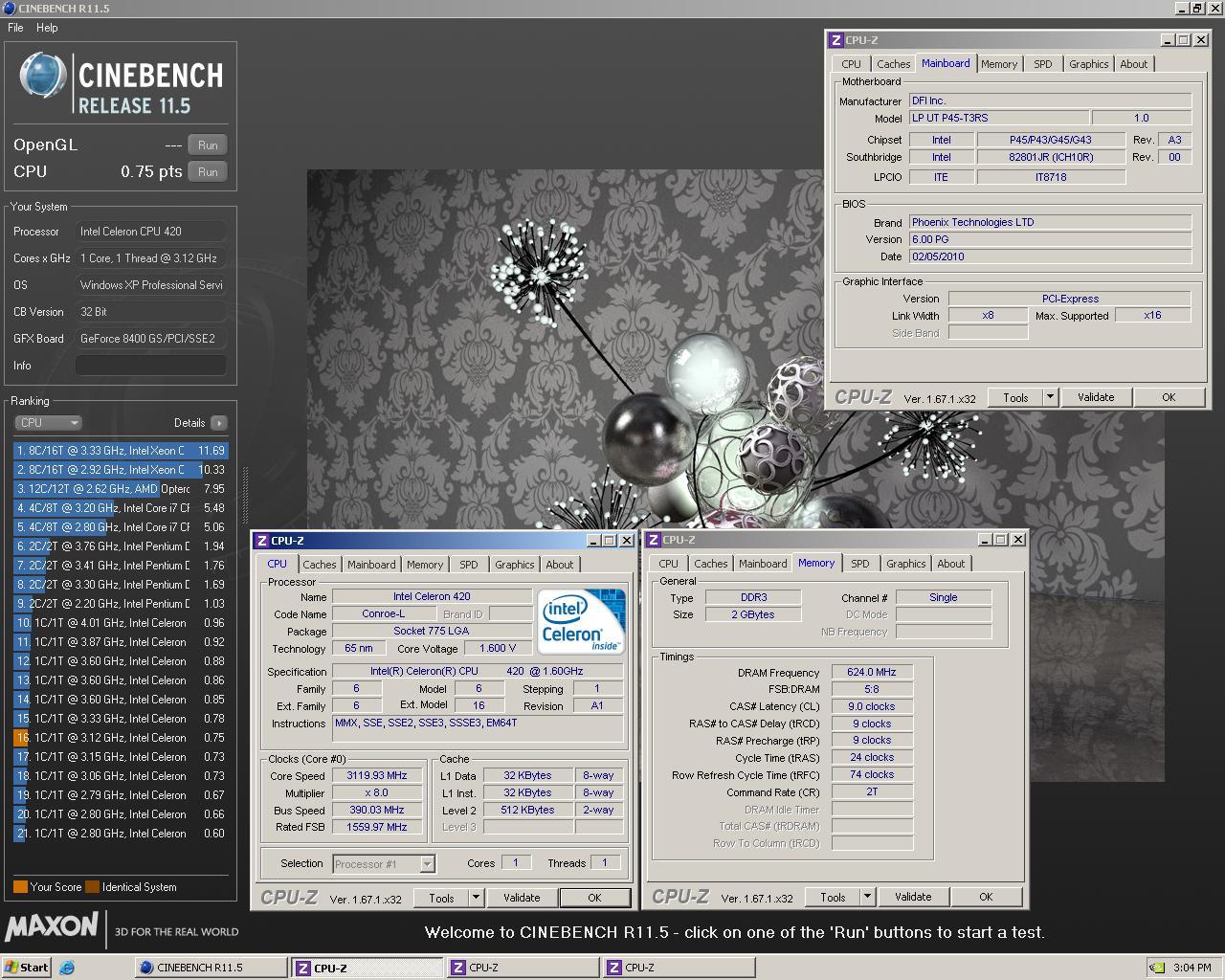Open Caches tab in CPU-Z Processor window
This screenshot has height=980, width=1225.
click(319, 565)
